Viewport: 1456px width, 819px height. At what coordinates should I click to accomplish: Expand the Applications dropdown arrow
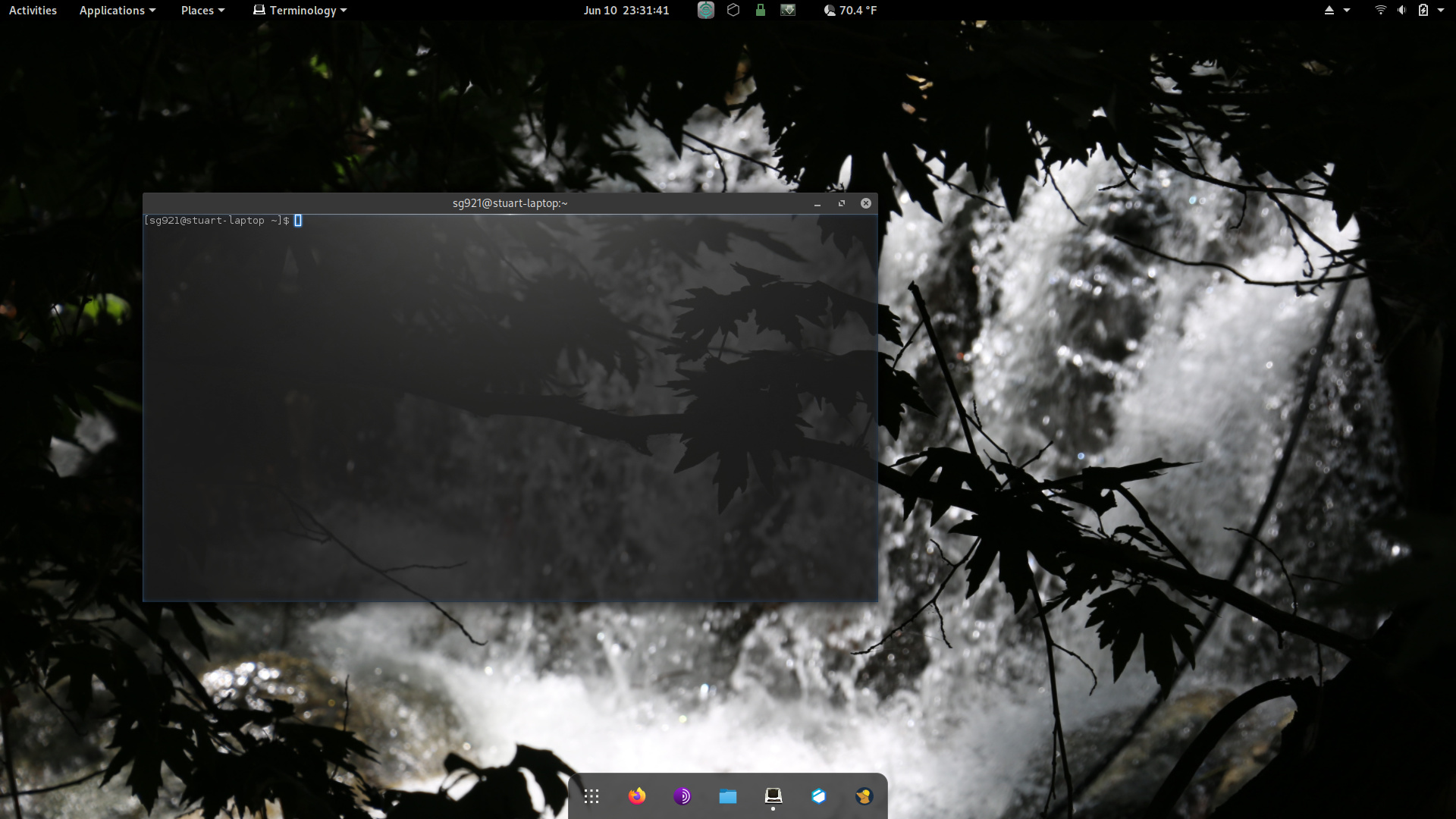[x=152, y=11]
